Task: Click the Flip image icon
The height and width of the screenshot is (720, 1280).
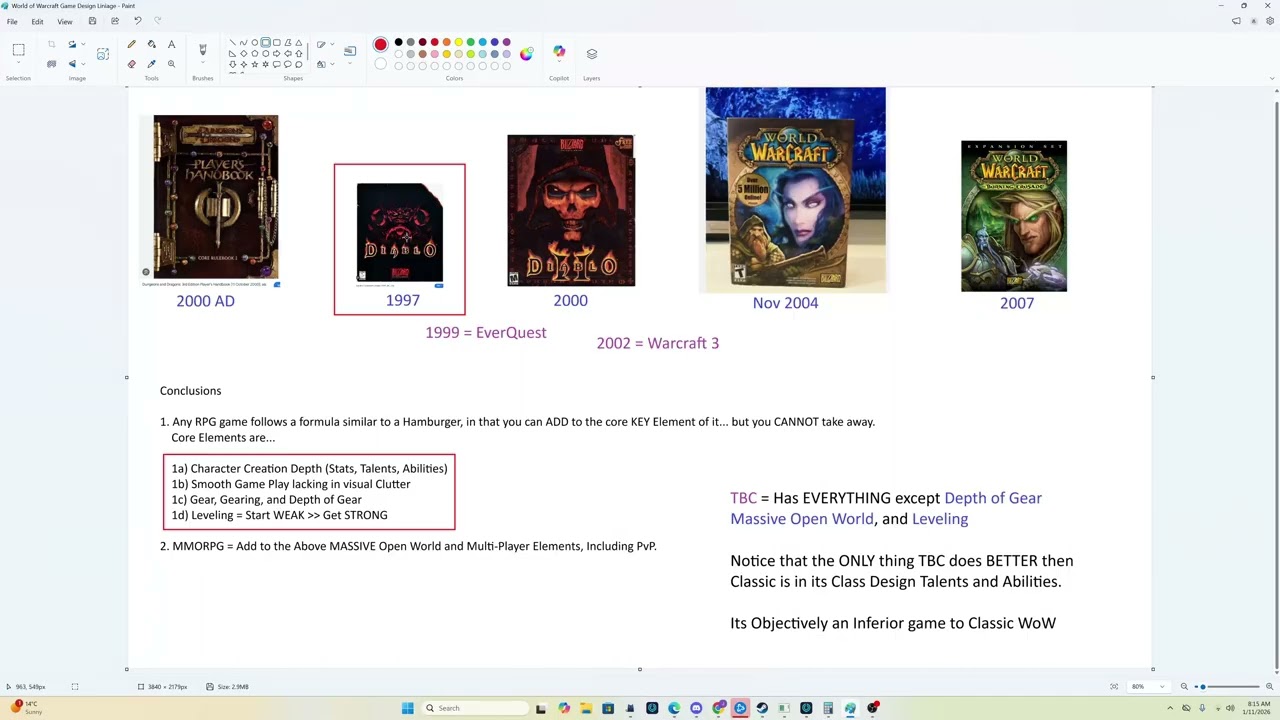Action: [72, 64]
